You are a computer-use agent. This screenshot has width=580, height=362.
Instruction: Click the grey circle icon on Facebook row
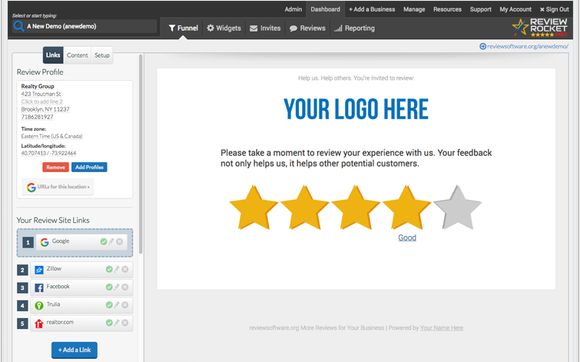[x=125, y=287]
